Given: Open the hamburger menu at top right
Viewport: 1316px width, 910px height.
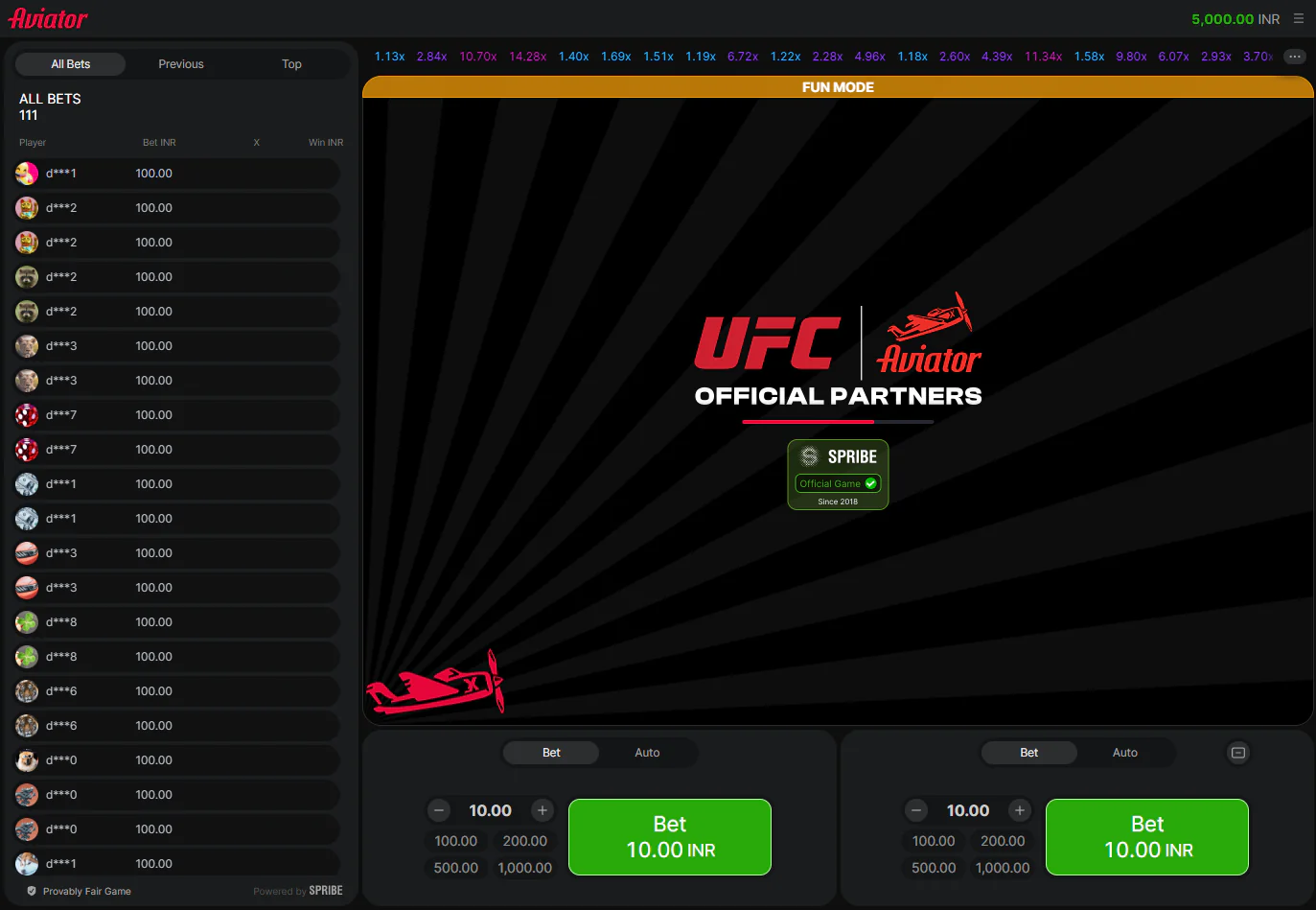Looking at the screenshot, I should click(1299, 18).
